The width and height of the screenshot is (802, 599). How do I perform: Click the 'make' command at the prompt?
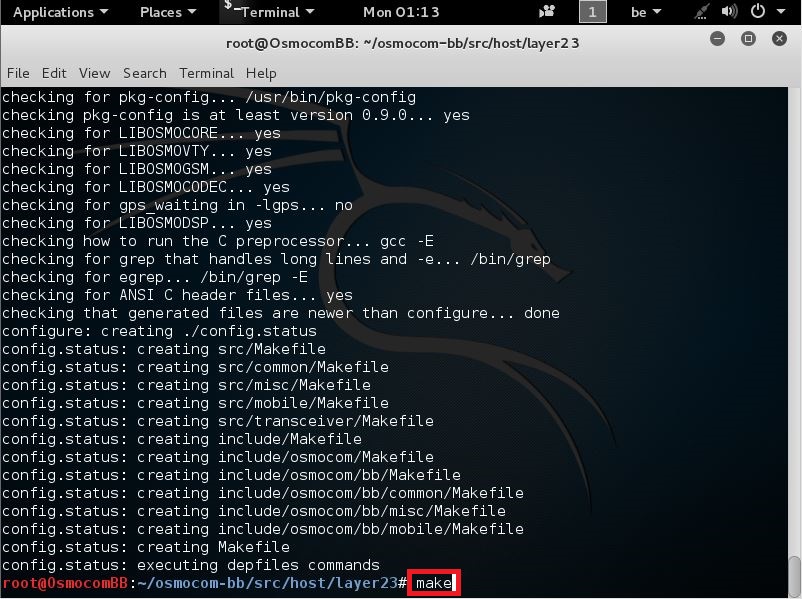click(x=433, y=583)
